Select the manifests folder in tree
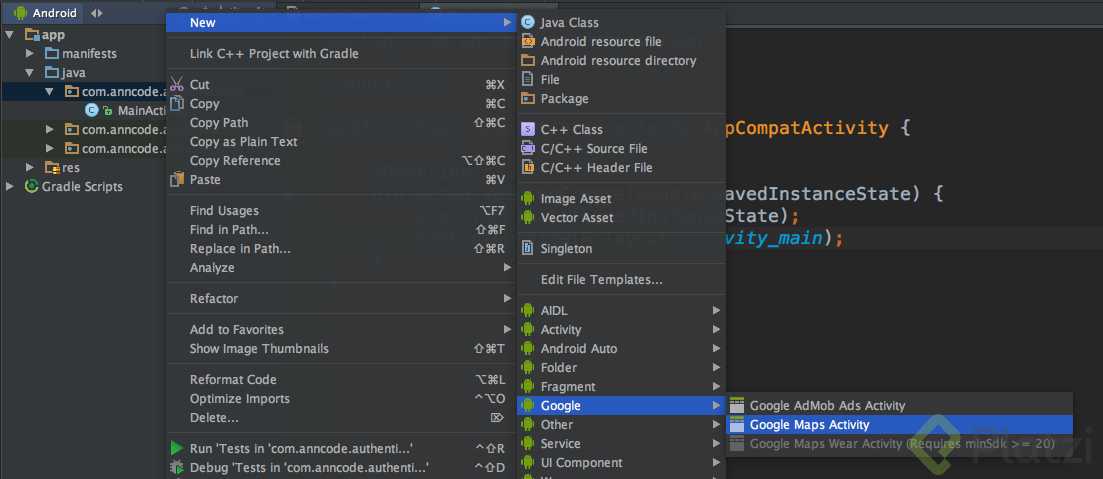This screenshot has height=479, width=1103. tap(89, 53)
